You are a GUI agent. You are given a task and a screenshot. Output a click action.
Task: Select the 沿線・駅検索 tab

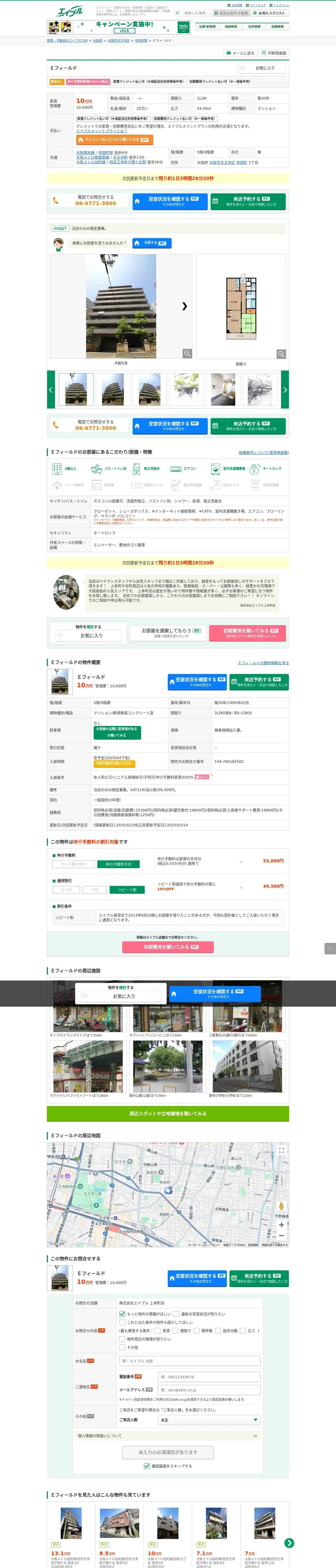coord(207,27)
